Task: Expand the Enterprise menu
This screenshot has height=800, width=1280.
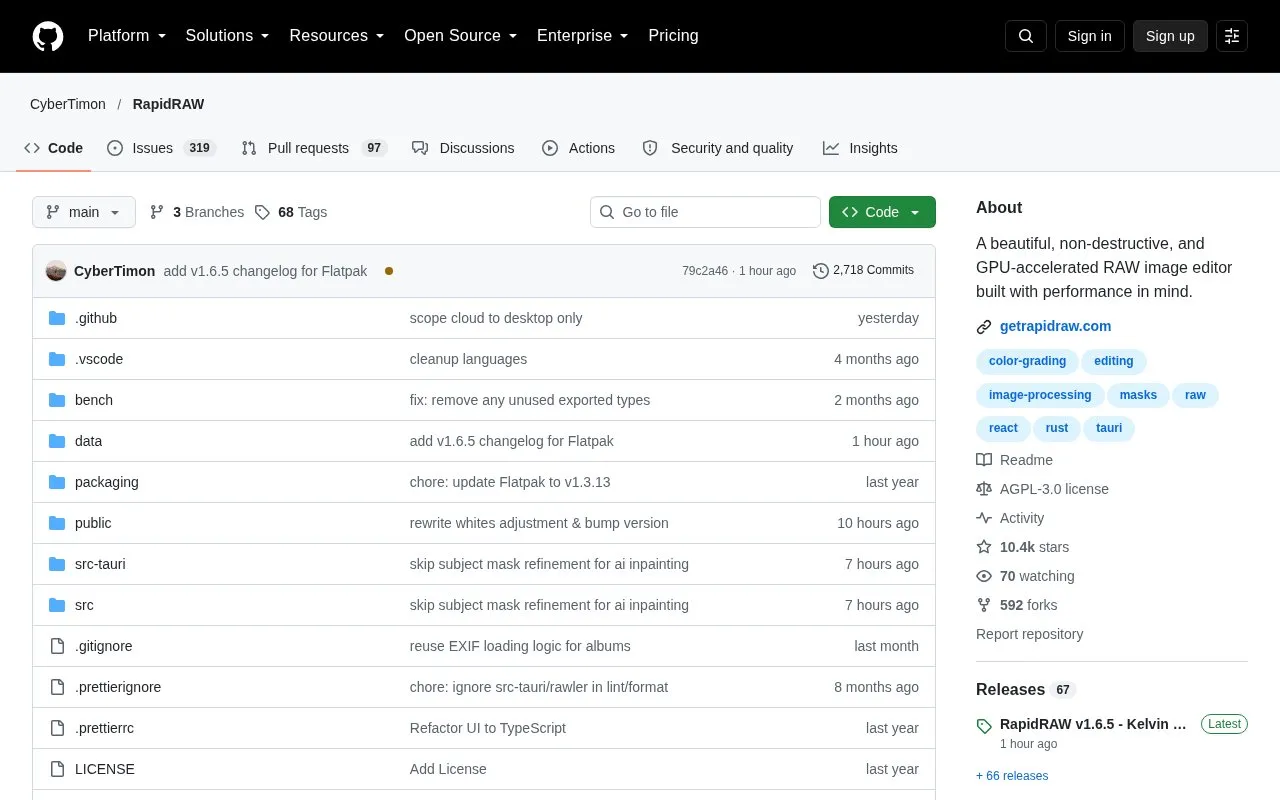Action: click(x=583, y=36)
